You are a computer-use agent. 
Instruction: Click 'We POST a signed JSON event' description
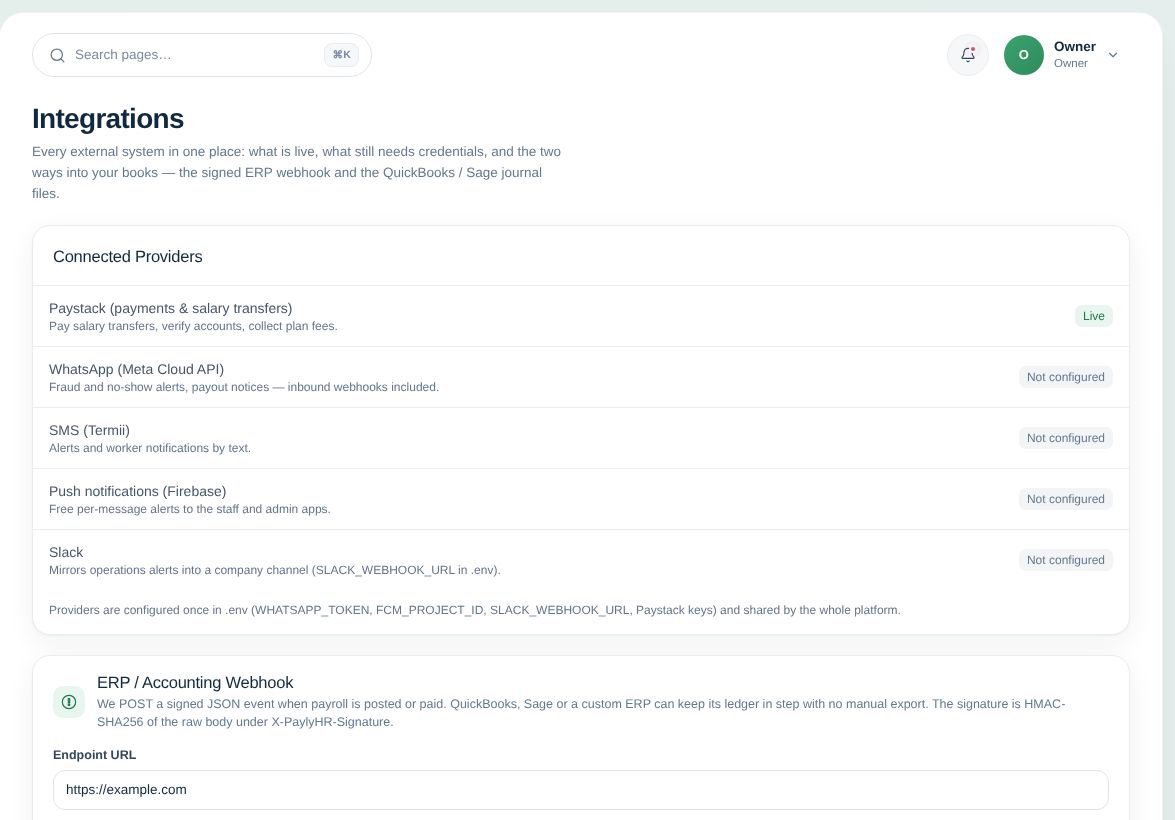tap(581, 713)
